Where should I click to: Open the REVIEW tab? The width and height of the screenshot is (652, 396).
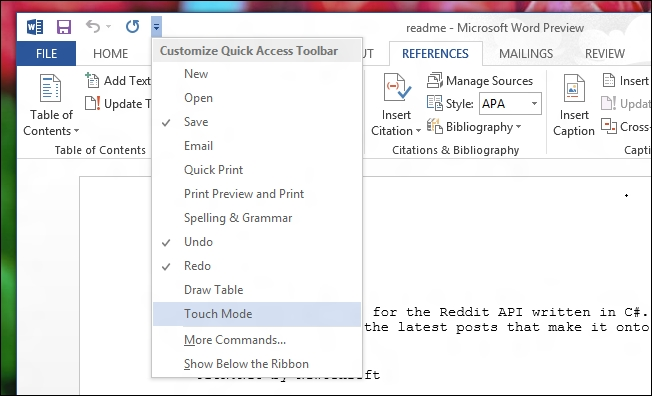click(x=605, y=54)
